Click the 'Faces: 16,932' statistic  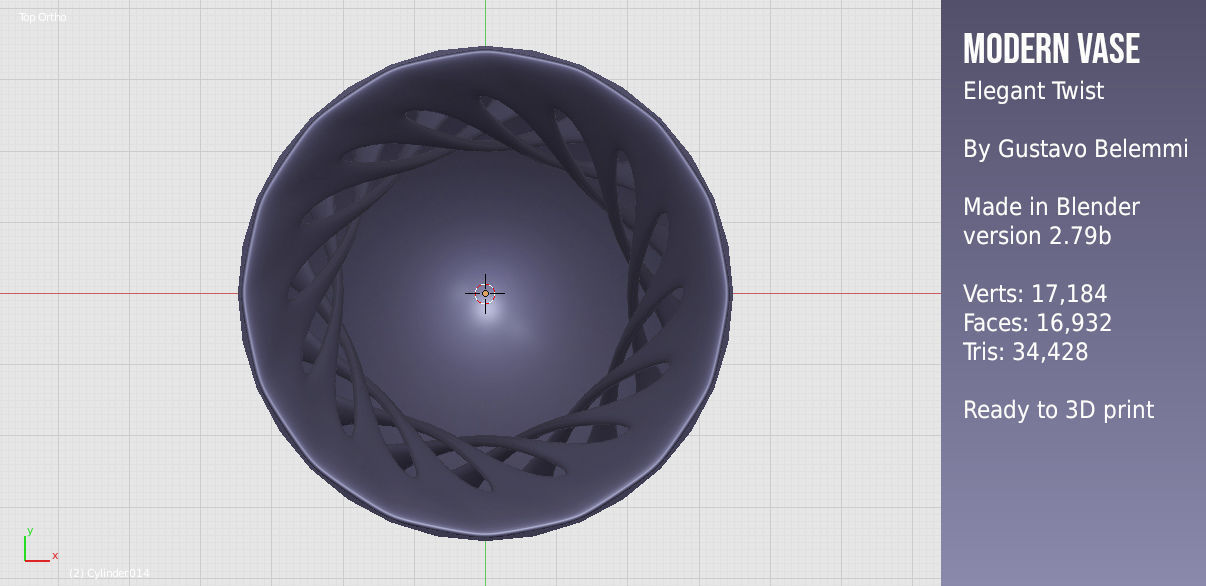click(x=1037, y=323)
